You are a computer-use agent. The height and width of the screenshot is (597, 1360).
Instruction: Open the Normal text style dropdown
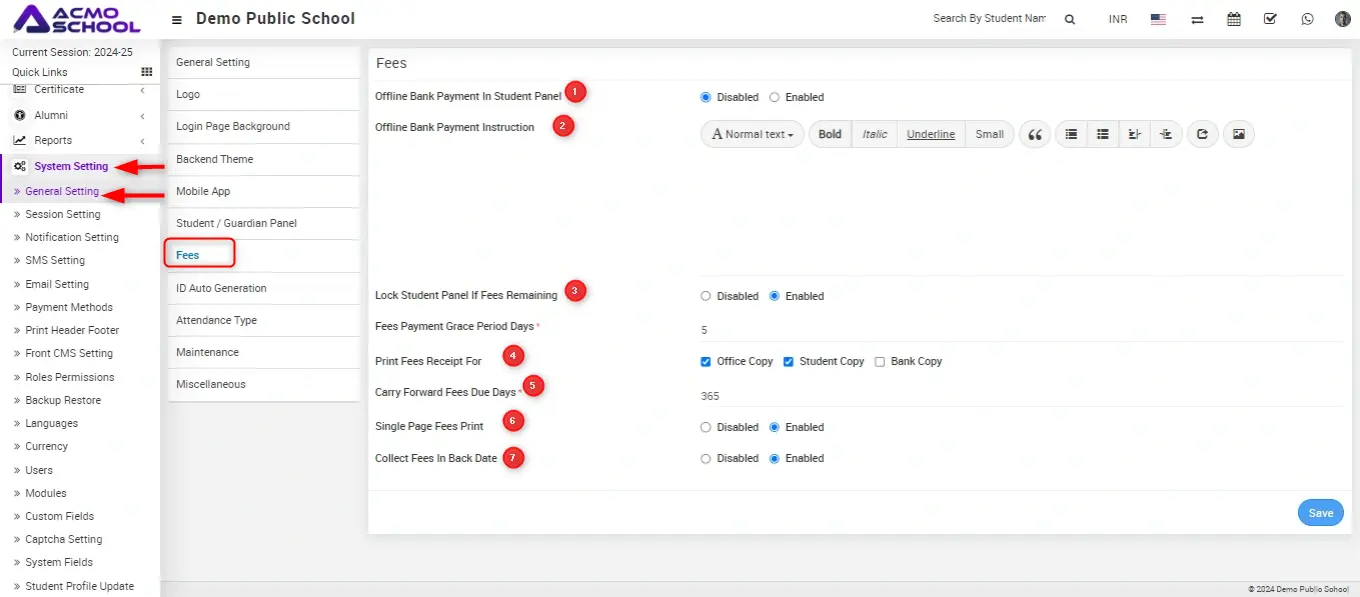pyautogui.click(x=752, y=134)
